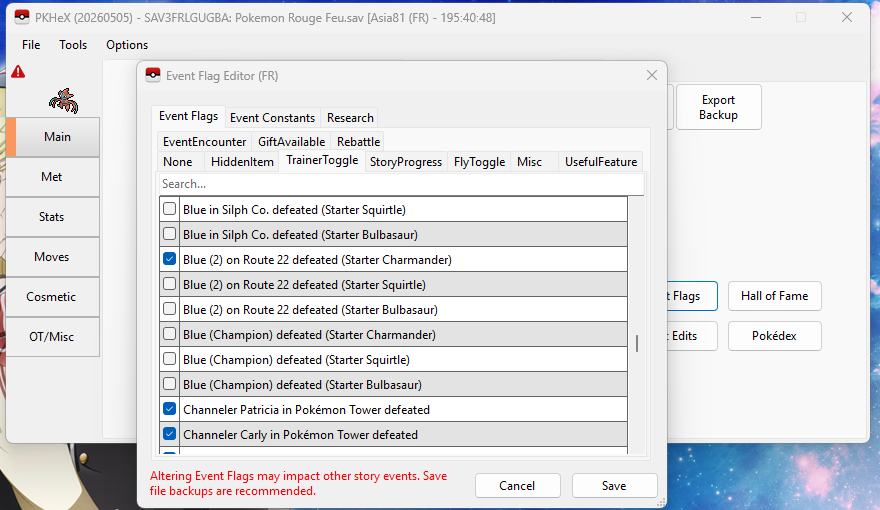
Task: Check Blue (Champion) defeated (Starter Charmander)
Action: (x=169, y=334)
